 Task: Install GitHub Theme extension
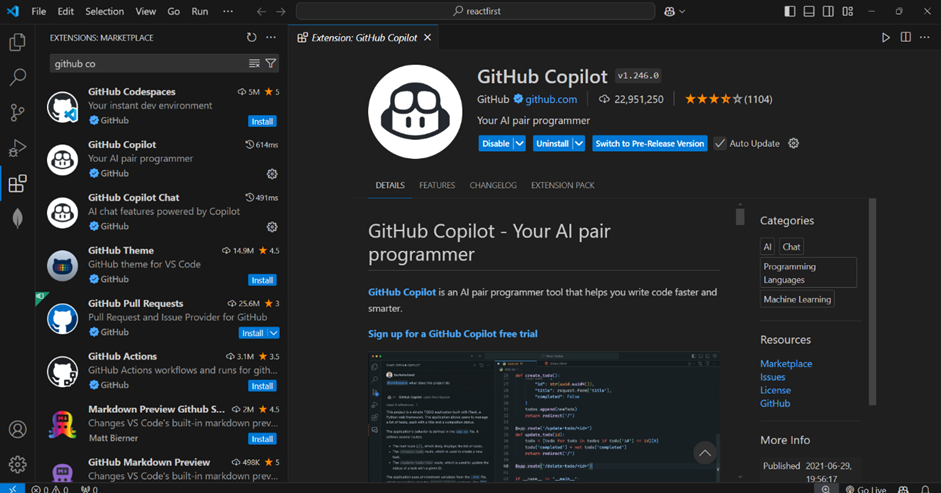(262, 280)
